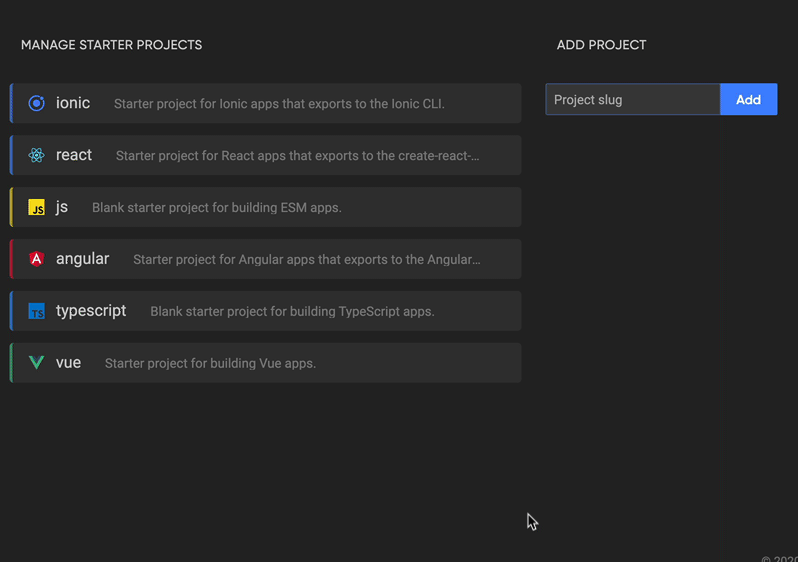This screenshot has height=562, width=798.
Task: Click the Angular apps description text
Action: (x=306, y=260)
